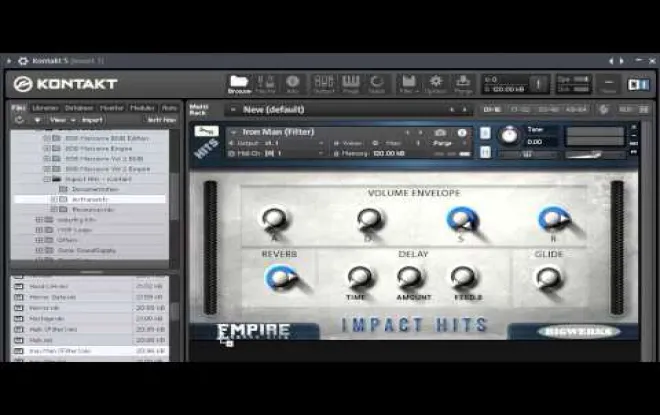Open the plugin gear menu in title bar
The image size is (660, 415).
coord(23,61)
